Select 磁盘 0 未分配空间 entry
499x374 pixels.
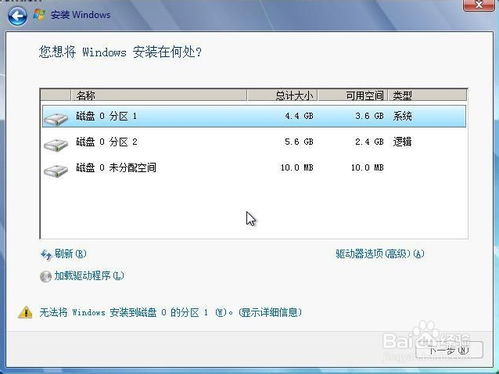pos(254,168)
